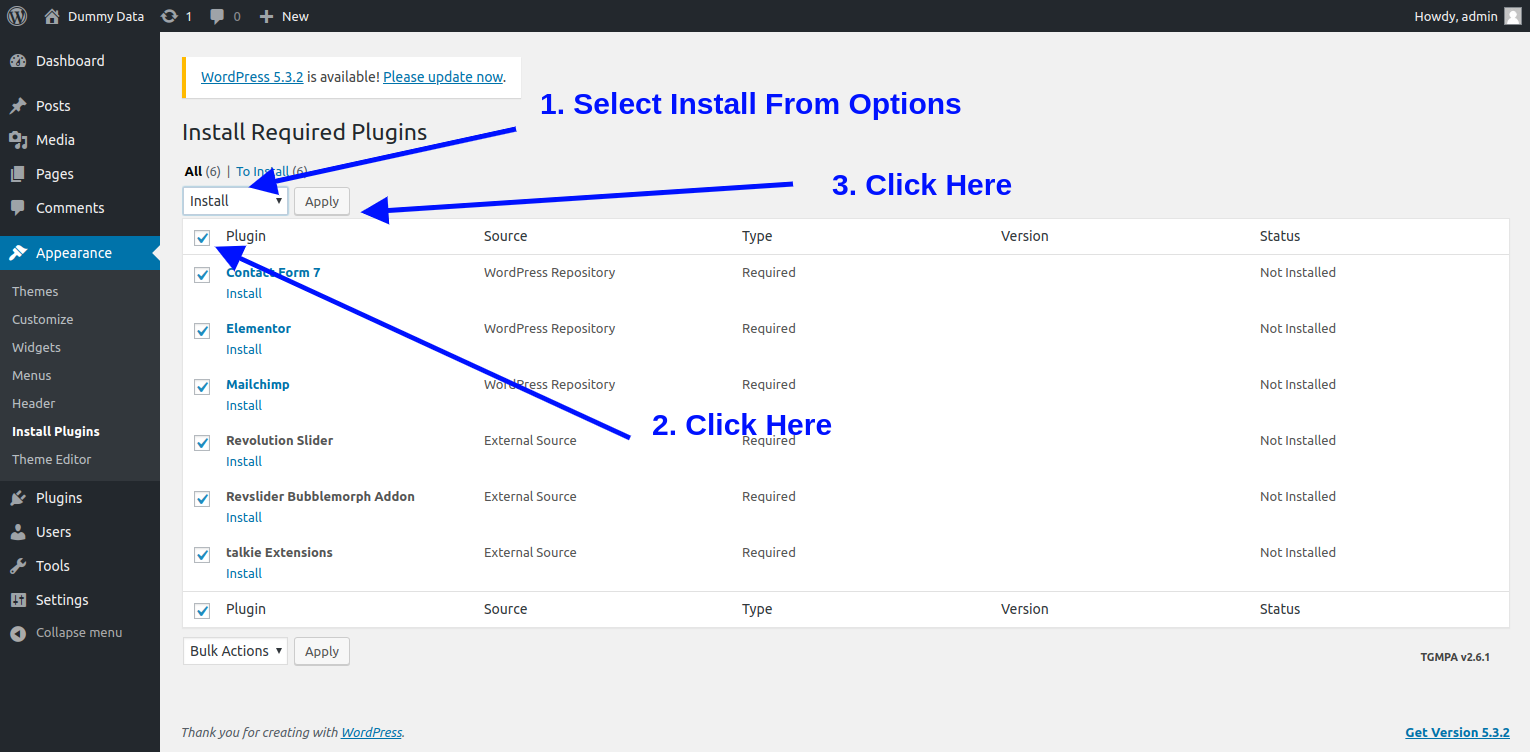Viewport: 1530px width, 752px height.
Task: Click the admin avatar icon
Action: (x=1512, y=16)
